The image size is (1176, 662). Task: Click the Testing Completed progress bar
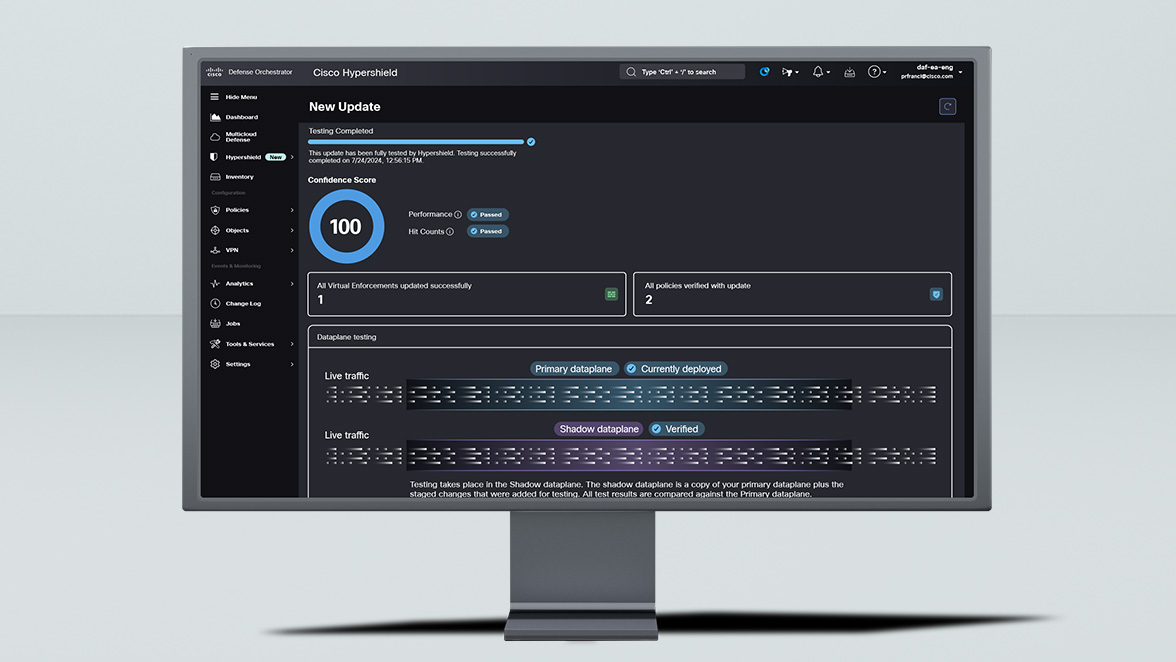pos(416,142)
